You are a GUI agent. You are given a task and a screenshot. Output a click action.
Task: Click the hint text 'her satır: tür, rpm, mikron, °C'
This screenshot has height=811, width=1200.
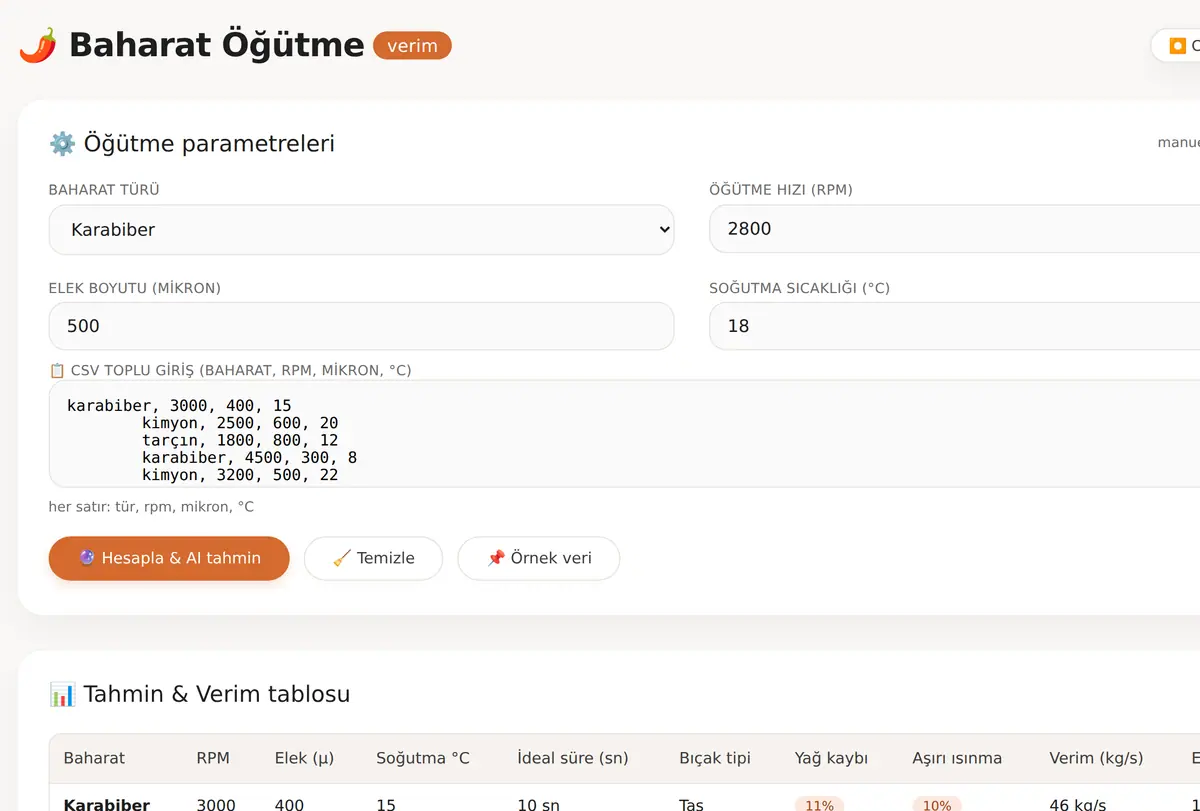151,507
